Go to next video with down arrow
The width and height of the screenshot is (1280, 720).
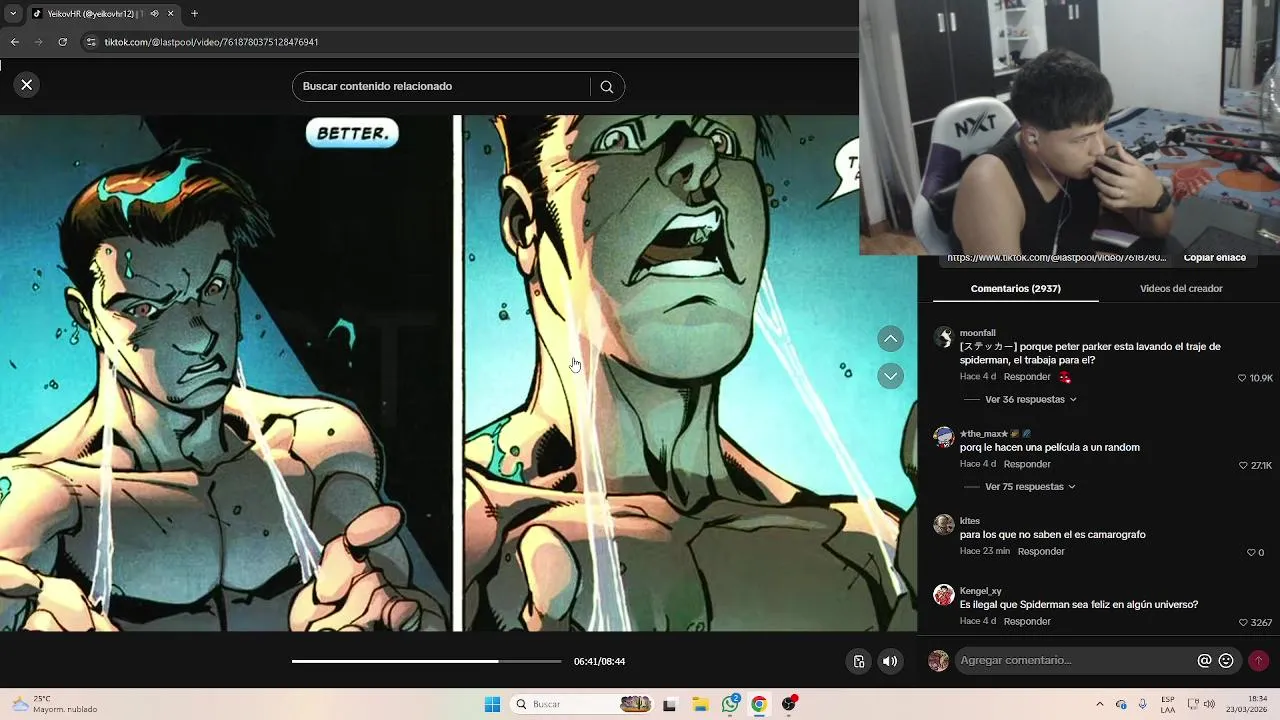[x=890, y=376]
